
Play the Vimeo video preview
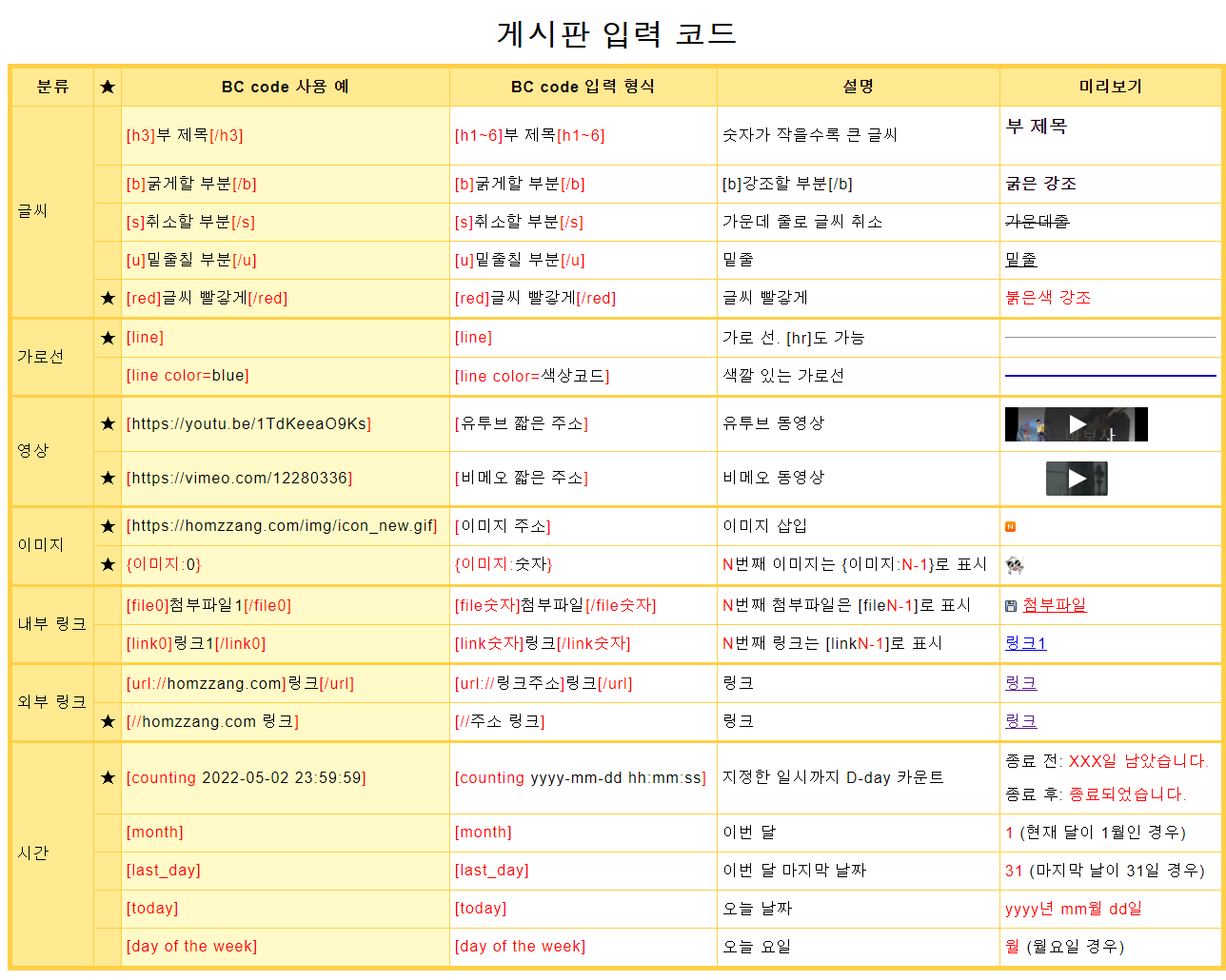[x=1077, y=479]
